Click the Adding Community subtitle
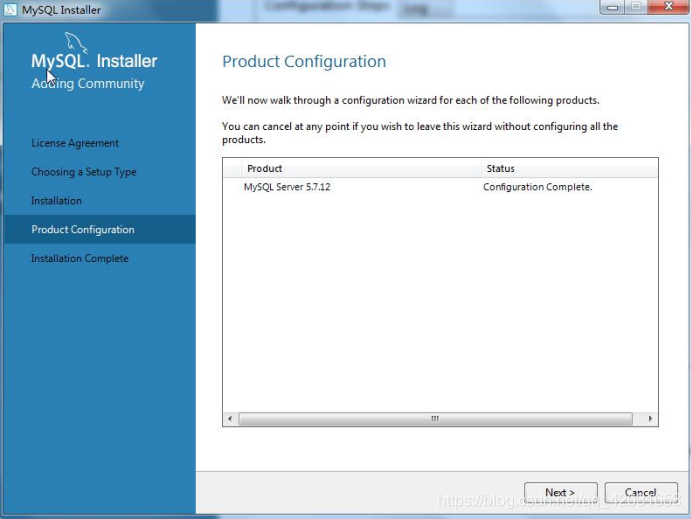The image size is (691, 519). (88, 84)
